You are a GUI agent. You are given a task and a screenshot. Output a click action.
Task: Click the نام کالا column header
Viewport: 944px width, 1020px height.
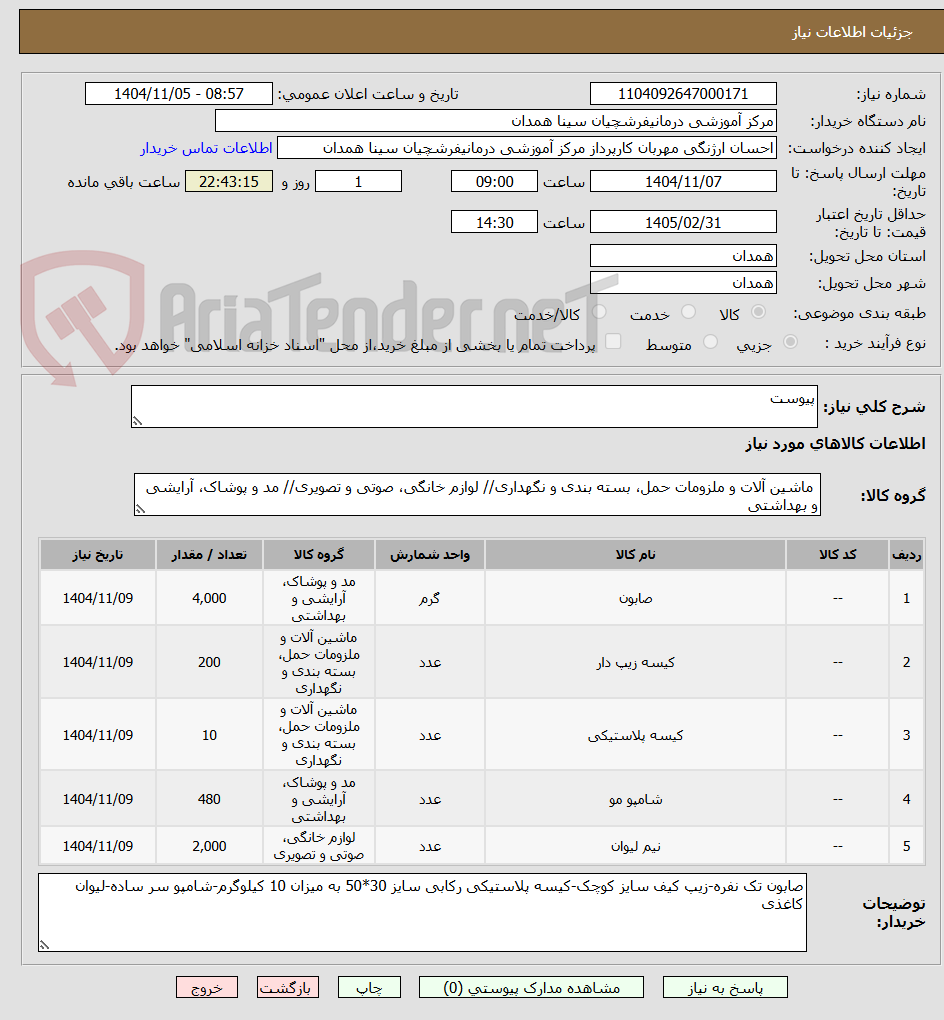tap(635, 555)
